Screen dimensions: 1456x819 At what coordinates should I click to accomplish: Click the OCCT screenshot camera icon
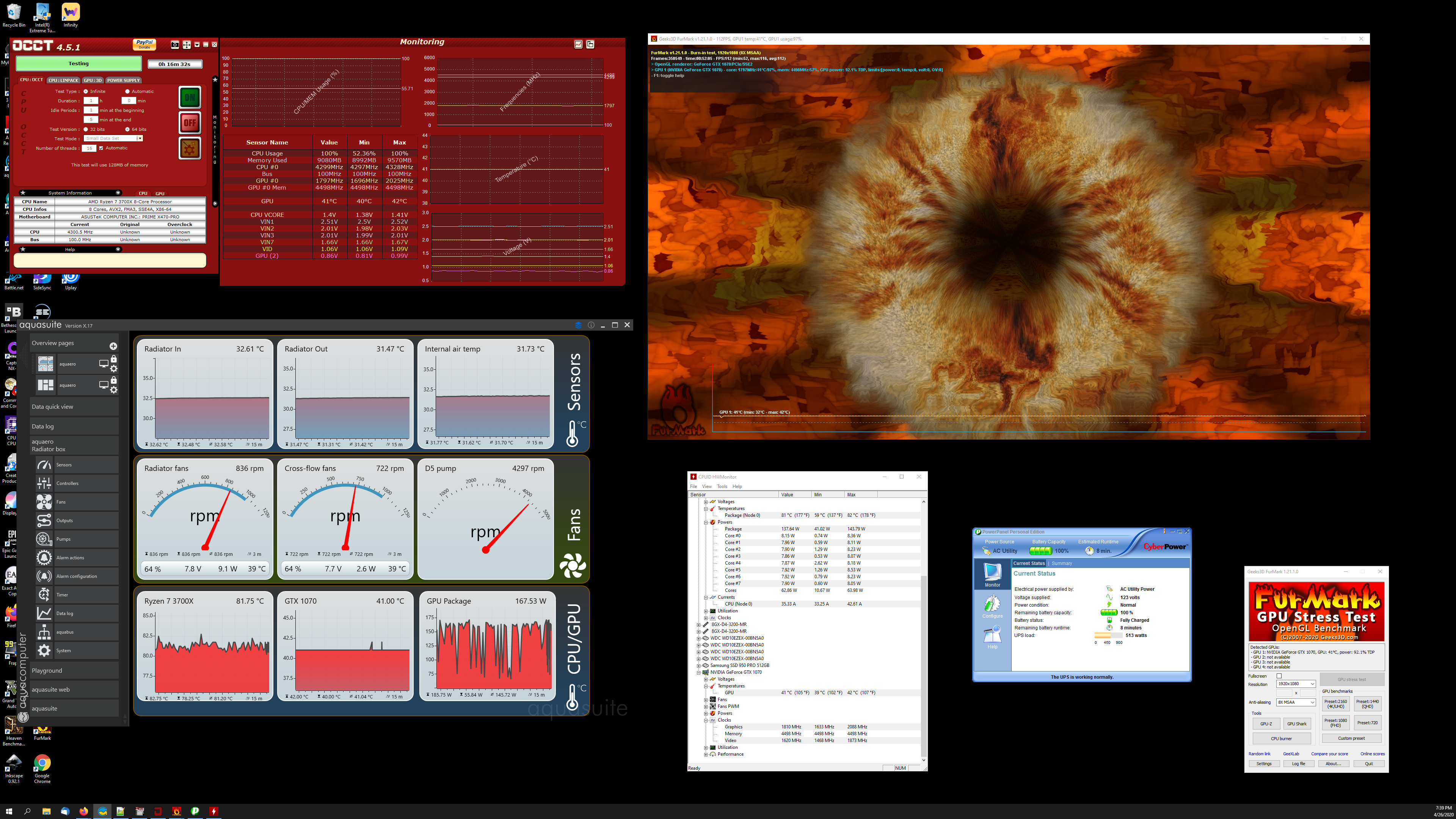tap(175, 45)
